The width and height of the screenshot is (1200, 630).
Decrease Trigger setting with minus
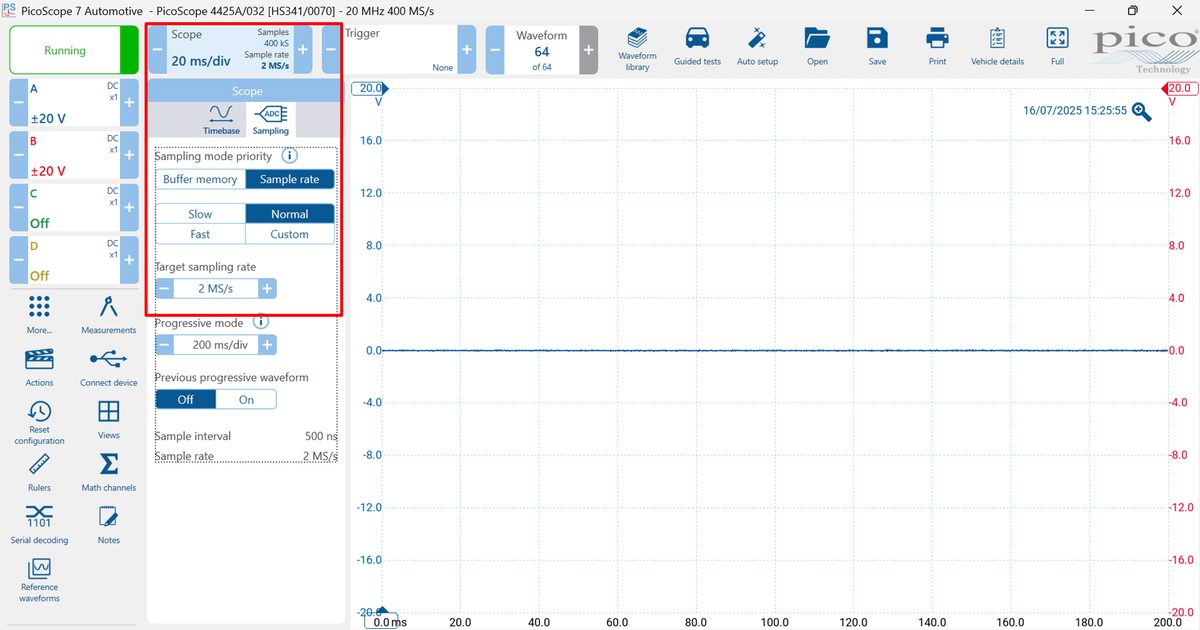330,49
